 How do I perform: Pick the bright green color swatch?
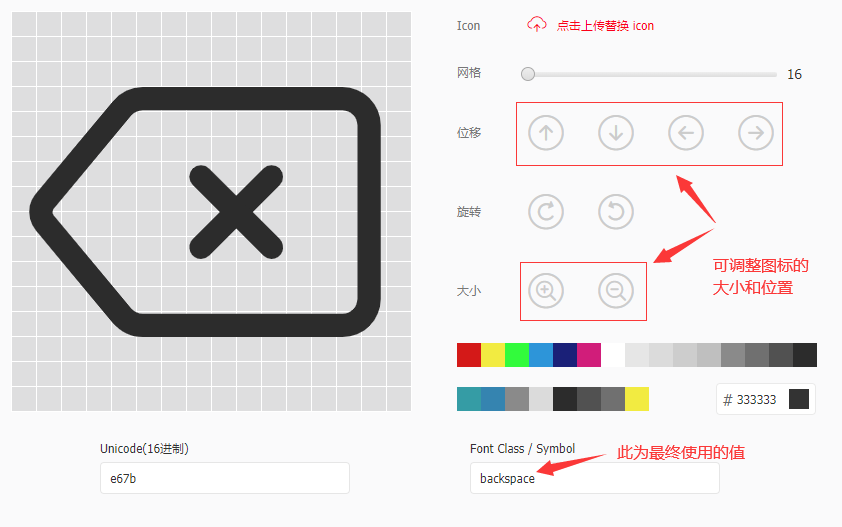click(517, 355)
